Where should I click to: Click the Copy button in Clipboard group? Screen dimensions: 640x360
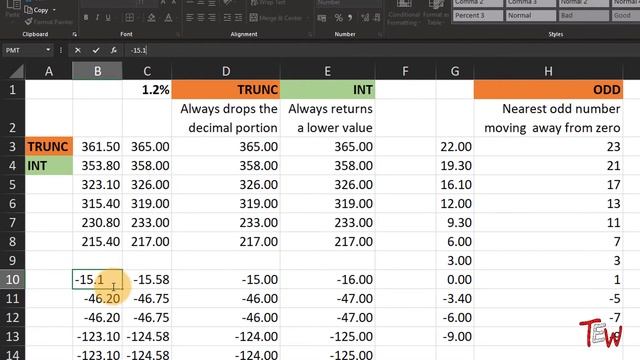click(x=37, y=10)
